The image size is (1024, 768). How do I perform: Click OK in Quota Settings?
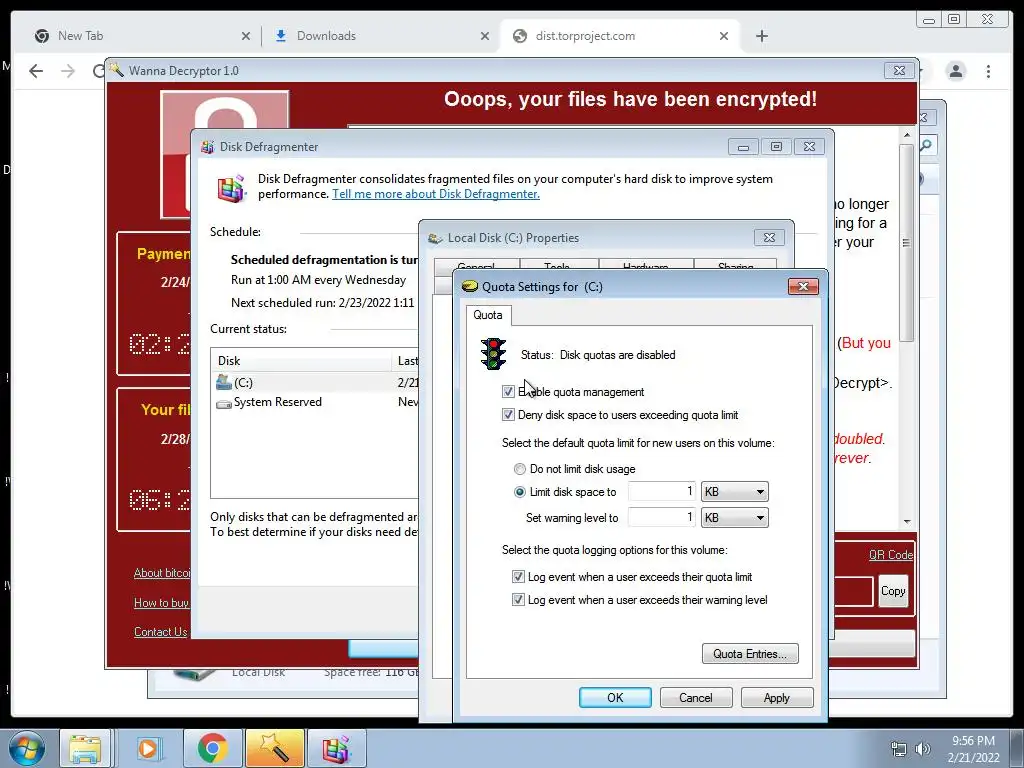pyautogui.click(x=615, y=697)
